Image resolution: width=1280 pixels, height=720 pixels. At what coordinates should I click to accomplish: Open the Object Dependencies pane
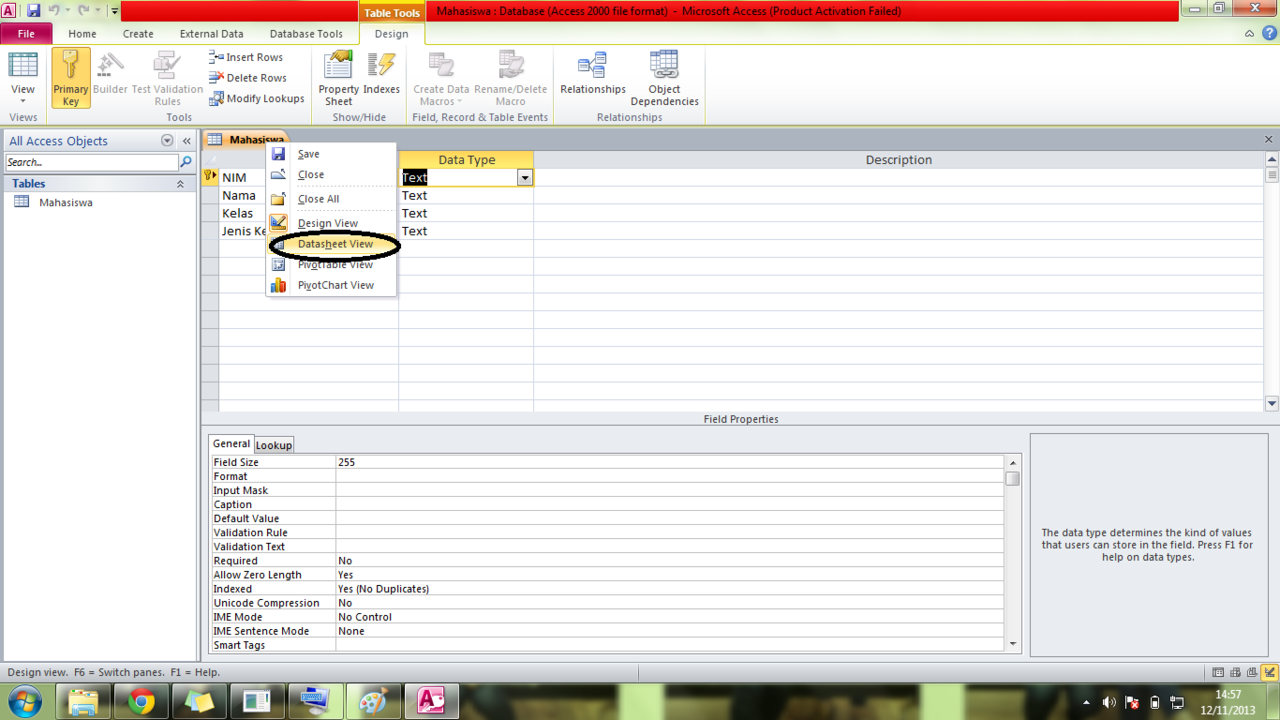pos(664,78)
